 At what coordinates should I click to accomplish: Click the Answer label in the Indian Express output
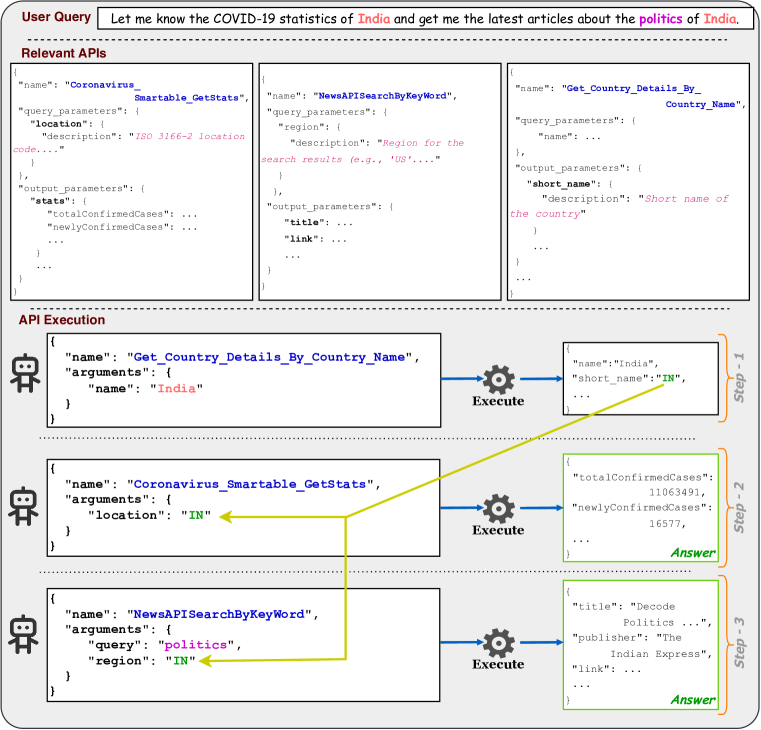(693, 699)
